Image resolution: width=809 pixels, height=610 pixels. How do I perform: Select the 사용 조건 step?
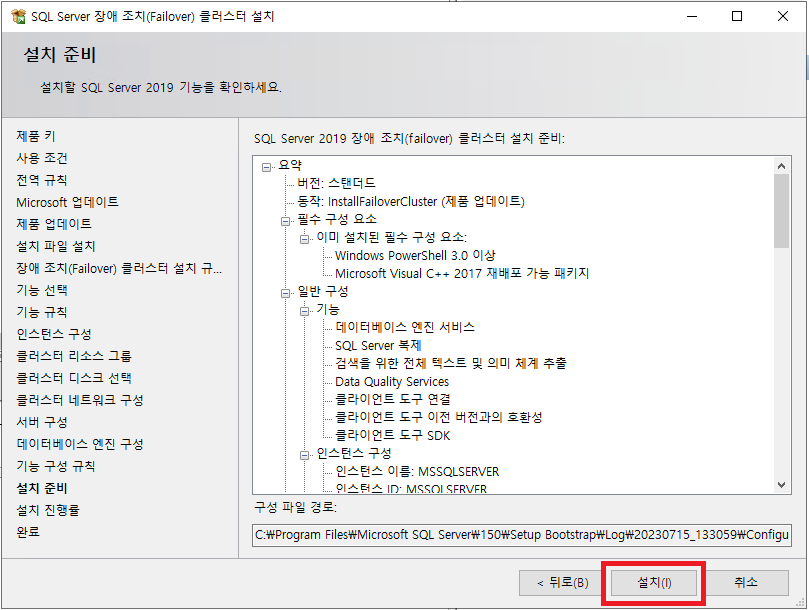coord(42,158)
